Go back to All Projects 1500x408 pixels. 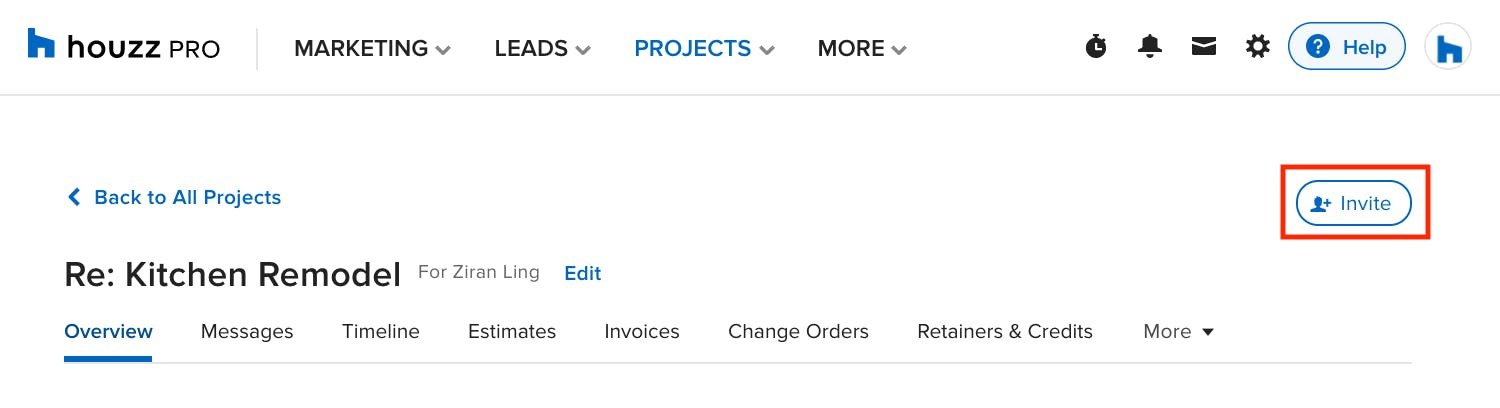[x=173, y=197]
